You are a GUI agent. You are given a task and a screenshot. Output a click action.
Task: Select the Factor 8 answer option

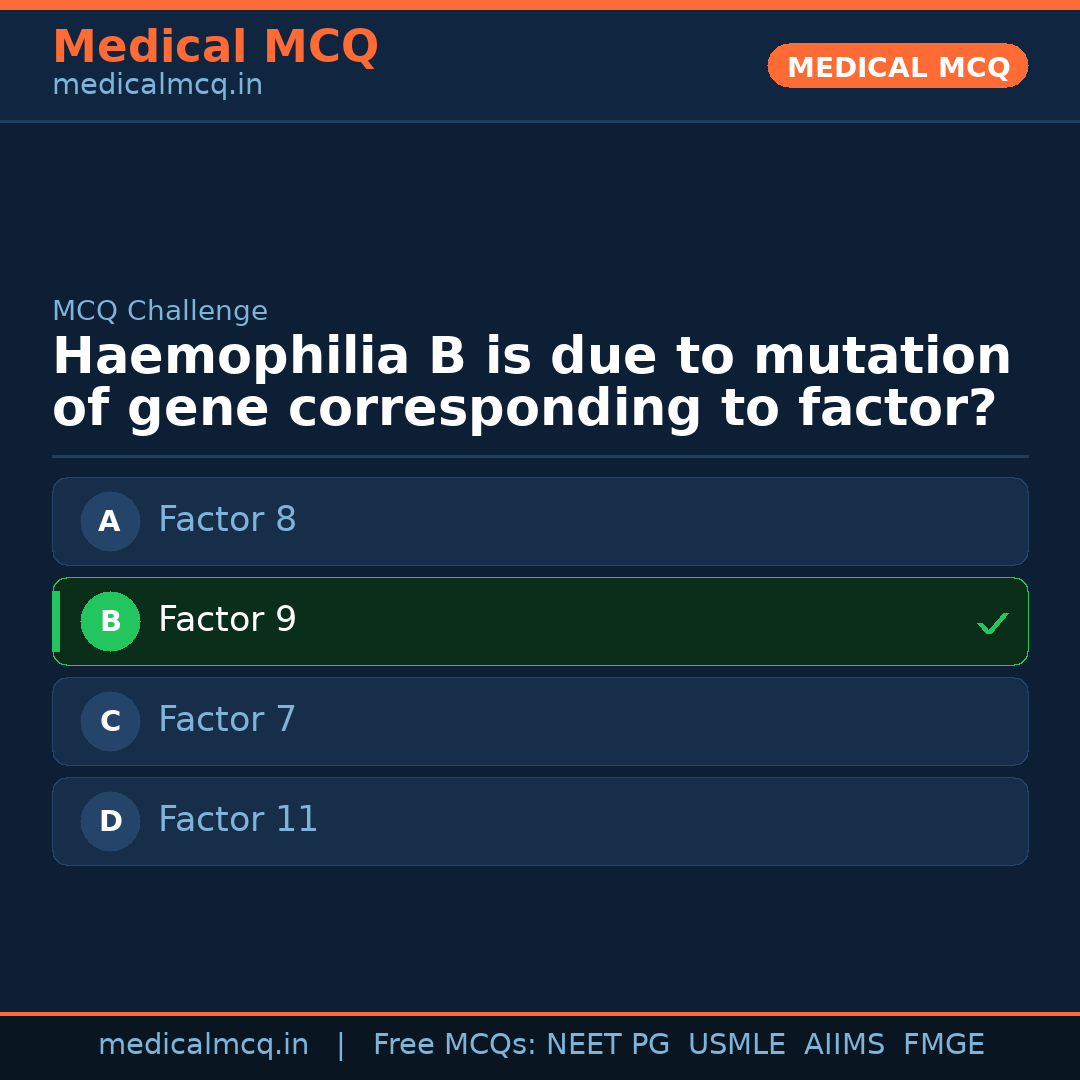540,521
